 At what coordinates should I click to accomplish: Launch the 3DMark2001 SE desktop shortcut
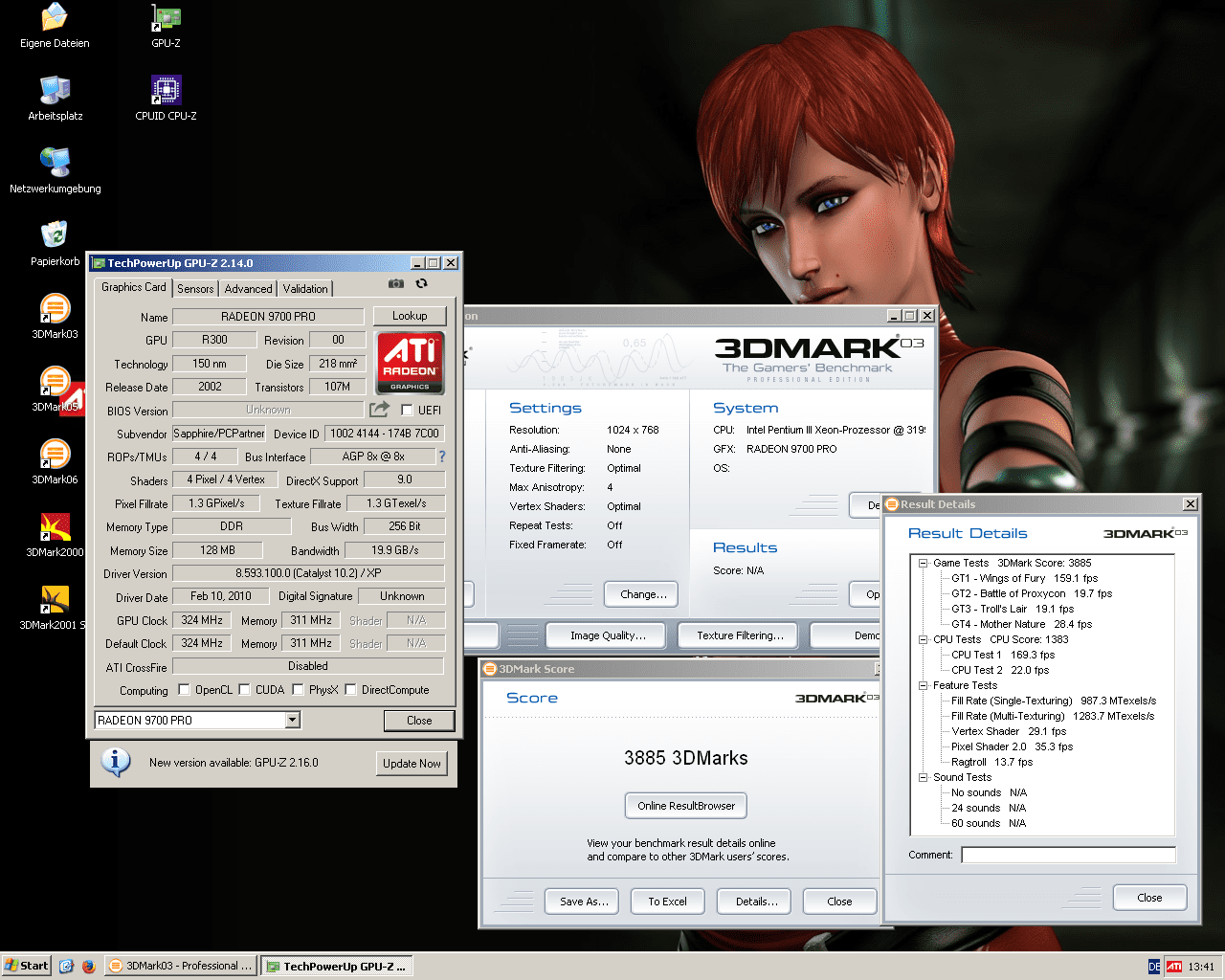click(55, 608)
